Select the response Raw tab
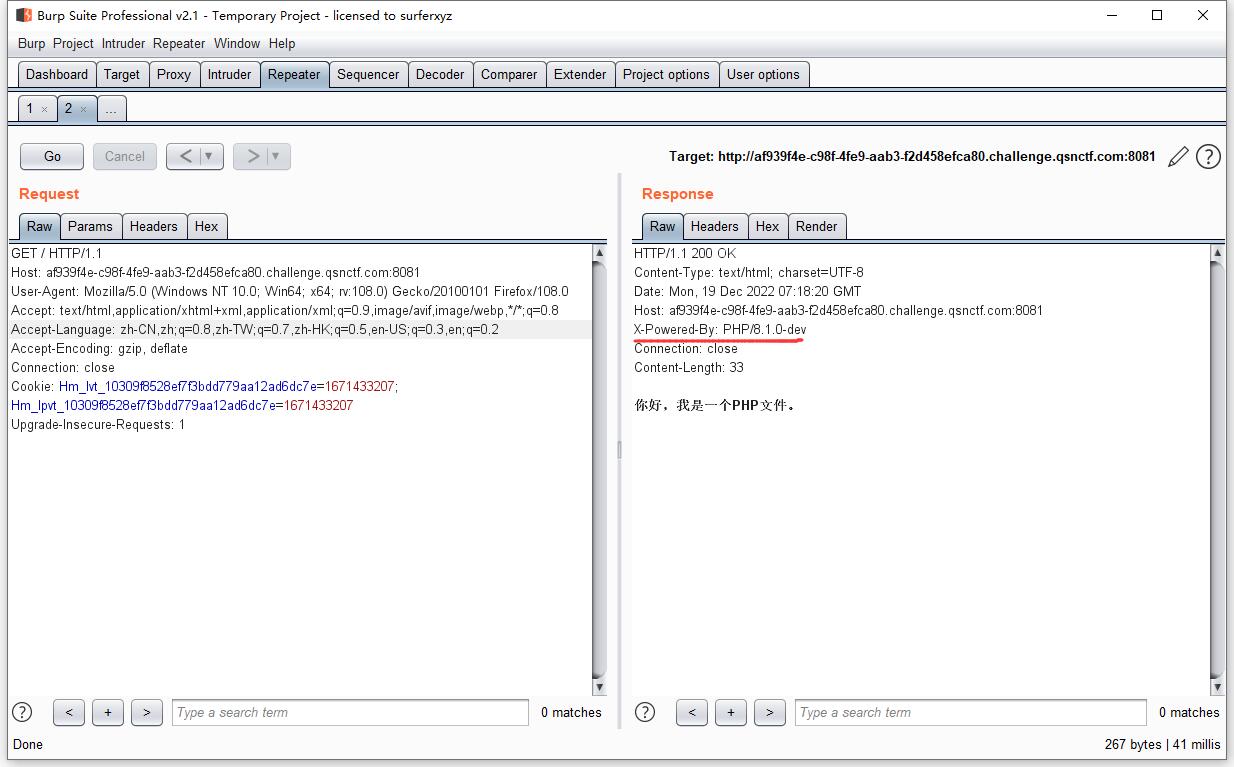Screen dimensions: 1234x767 [662, 226]
